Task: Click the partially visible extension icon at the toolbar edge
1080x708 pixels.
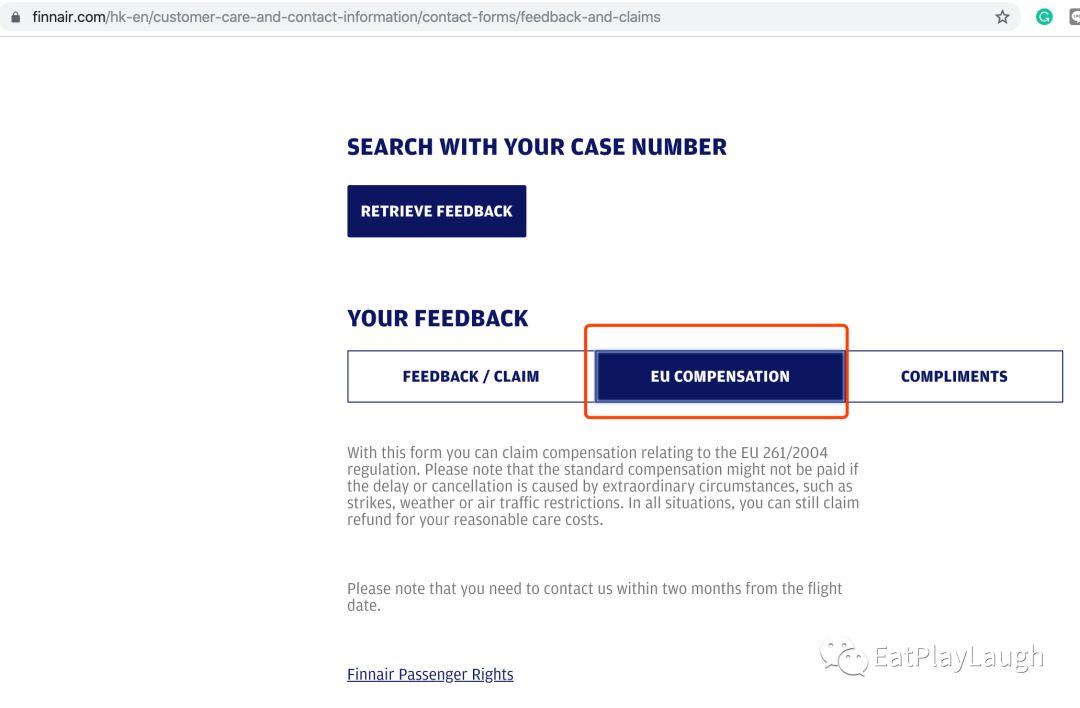Action: 1074,17
